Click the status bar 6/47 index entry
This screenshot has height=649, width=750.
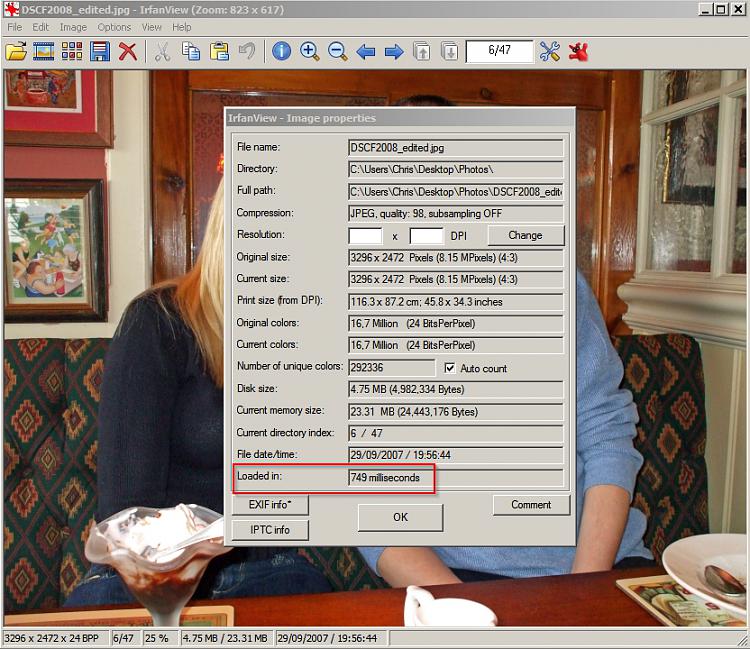pos(126,638)
